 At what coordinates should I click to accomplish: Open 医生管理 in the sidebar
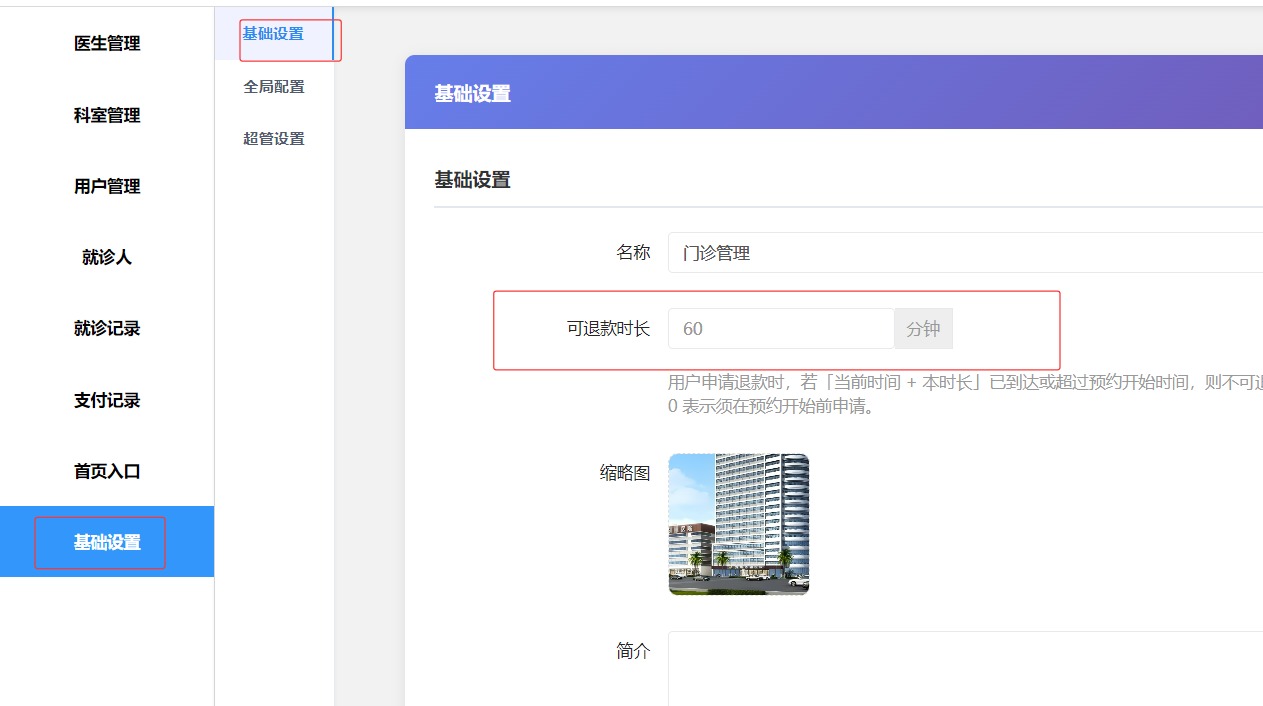[x=107, y=44]
